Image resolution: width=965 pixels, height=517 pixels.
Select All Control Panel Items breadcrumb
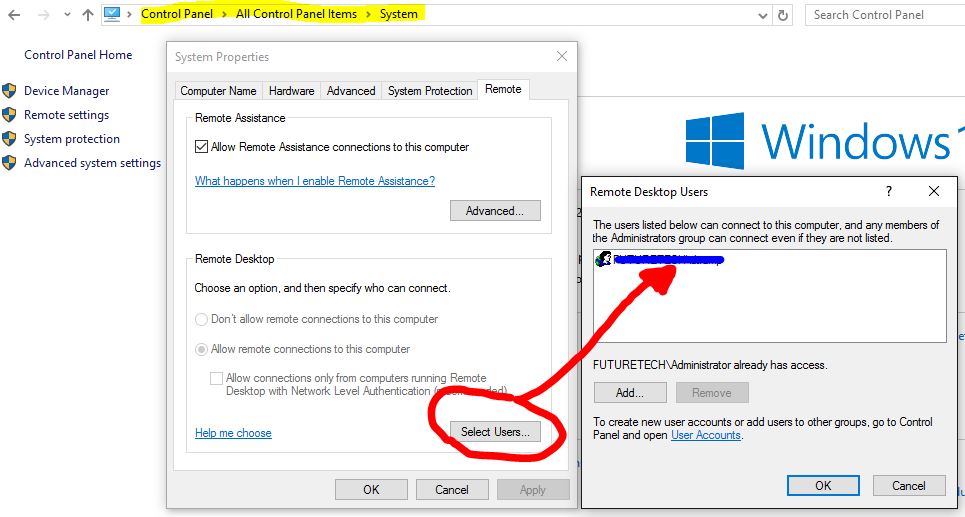pyautogui.click(x=296, y=14)
